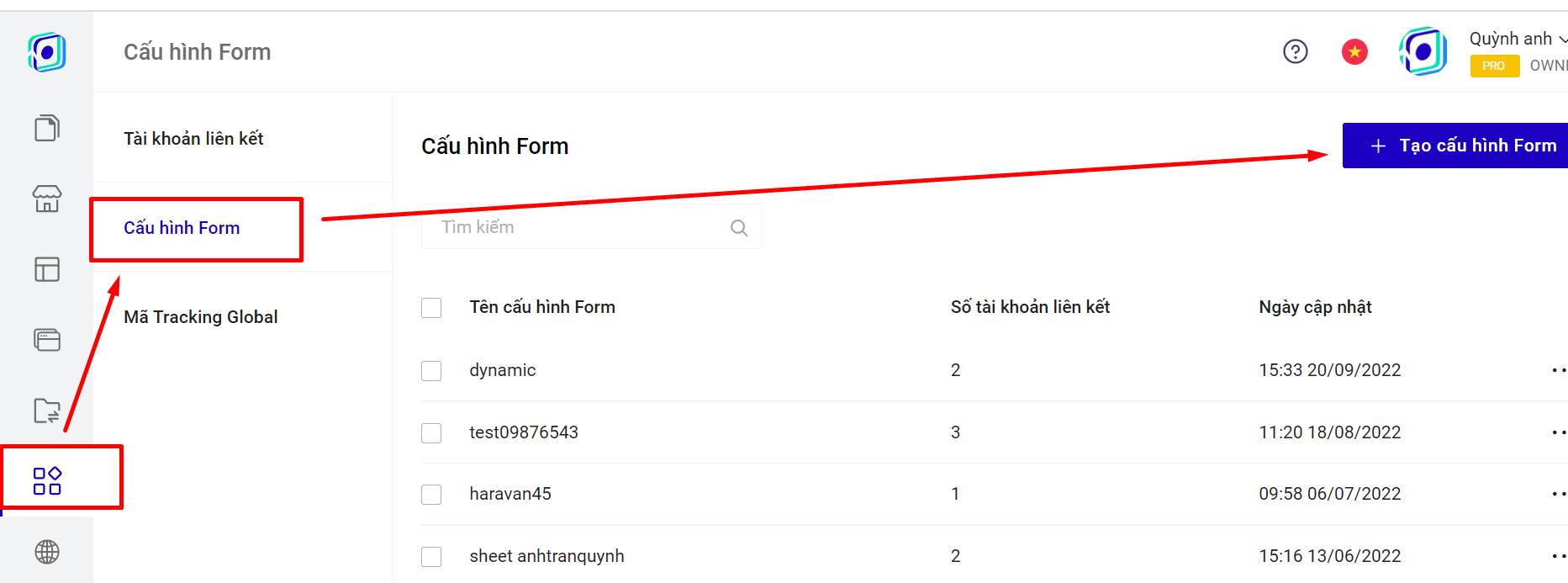Open the sheet anhtranquynh form config
The width and height of the screenshot is (1568, 583).
click(x=546, y=556)
